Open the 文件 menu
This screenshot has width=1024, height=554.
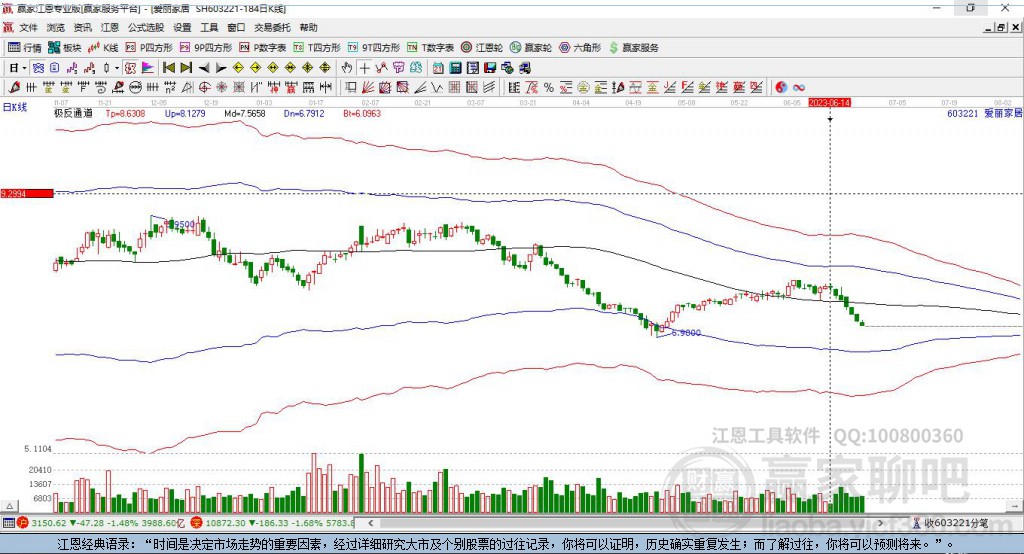pos(28,27)
